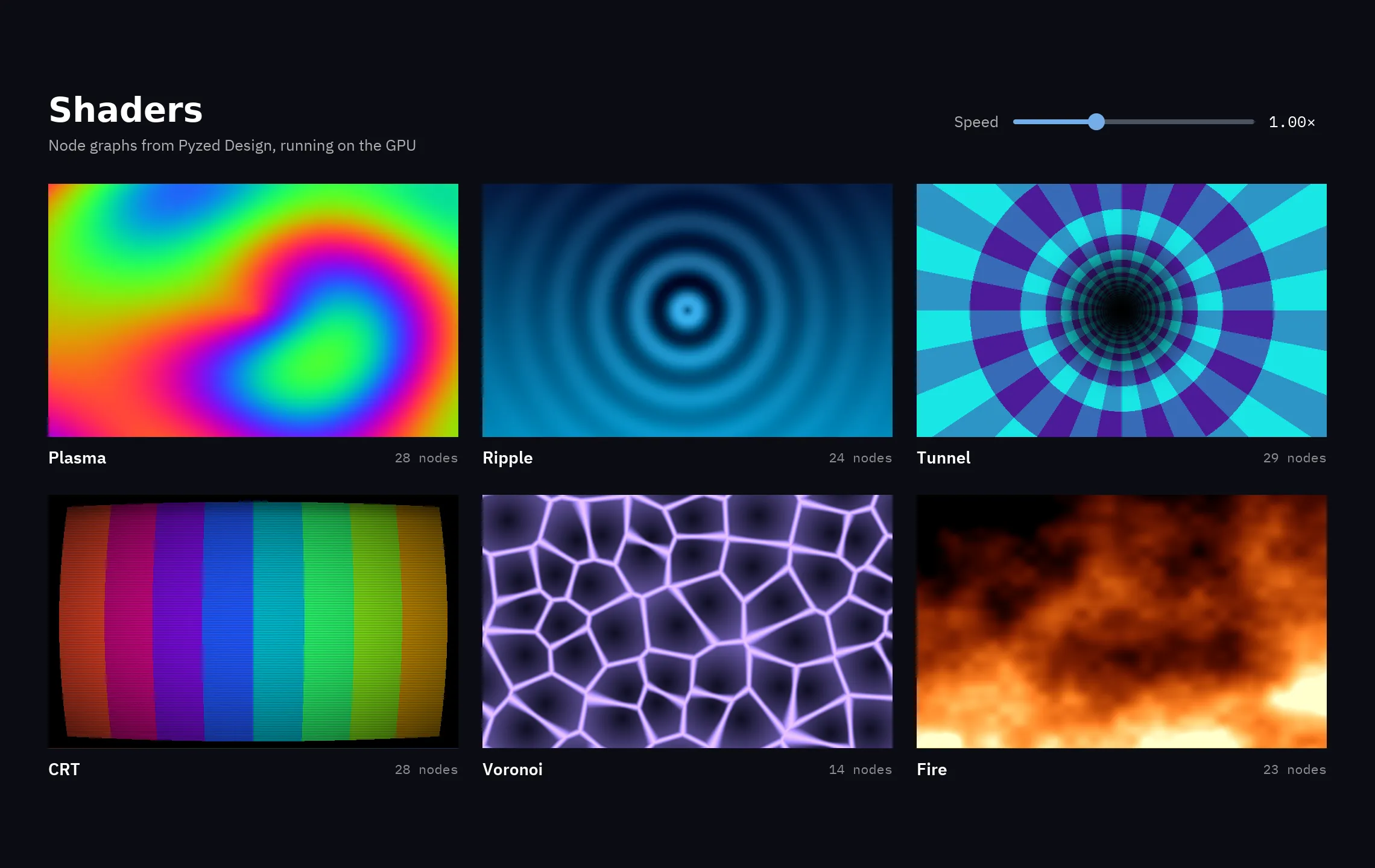
Task: Click the Pyzed Design subtitle text
Action: [x=232, y=146]
